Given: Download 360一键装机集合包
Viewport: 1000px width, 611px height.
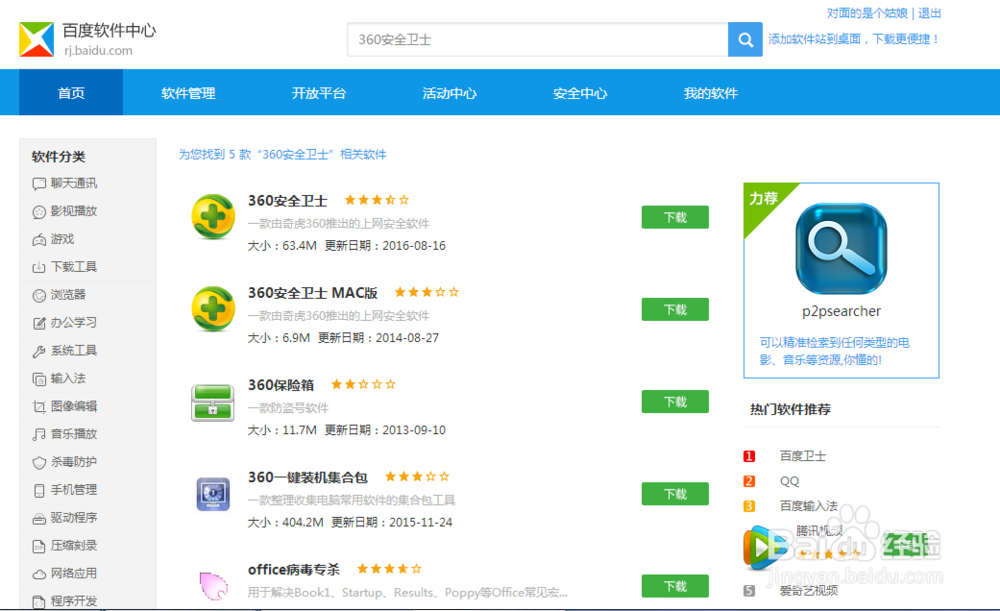Looking at the screenshot, I should [675, 494].
